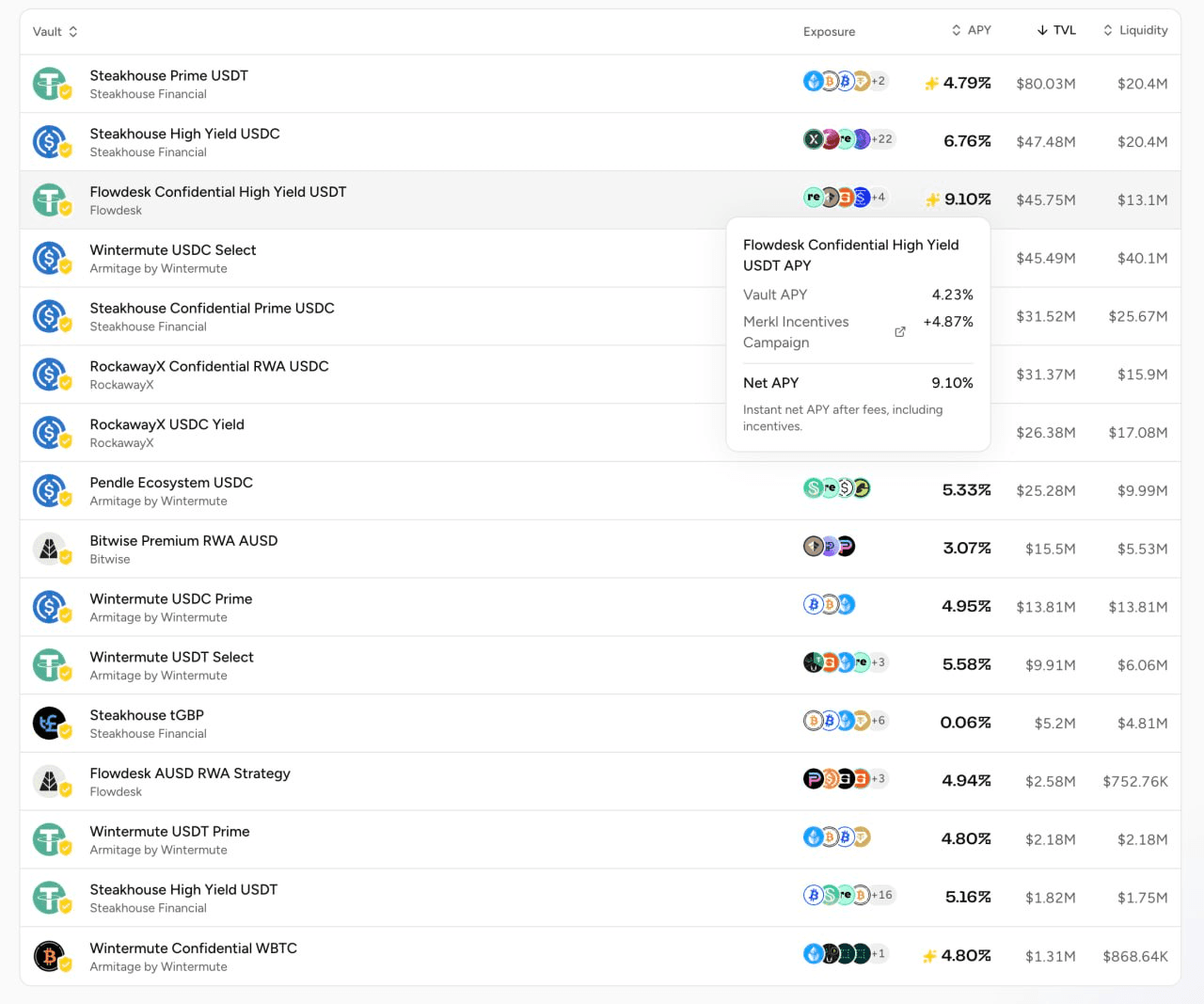Sort vaults by APY column
The width and height of the screenshot is (1204, 1004).
[972, 30]
